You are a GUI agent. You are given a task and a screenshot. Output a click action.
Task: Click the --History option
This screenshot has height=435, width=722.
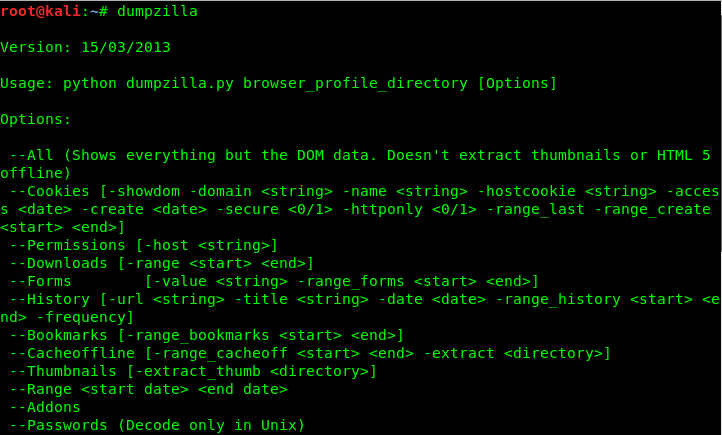(x=49, y=299)
